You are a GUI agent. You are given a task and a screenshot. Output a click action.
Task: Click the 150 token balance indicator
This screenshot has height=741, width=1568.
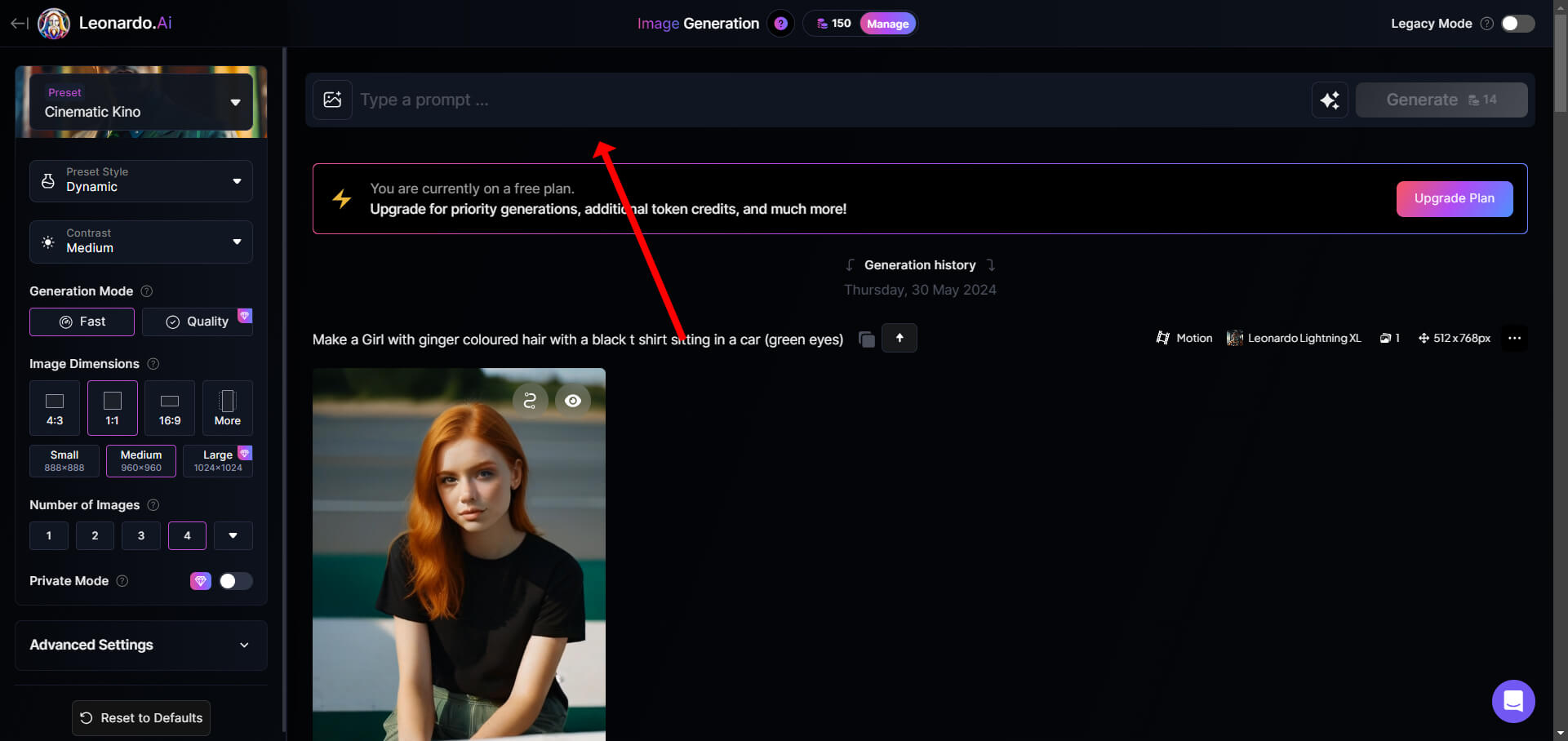(833, 24)
